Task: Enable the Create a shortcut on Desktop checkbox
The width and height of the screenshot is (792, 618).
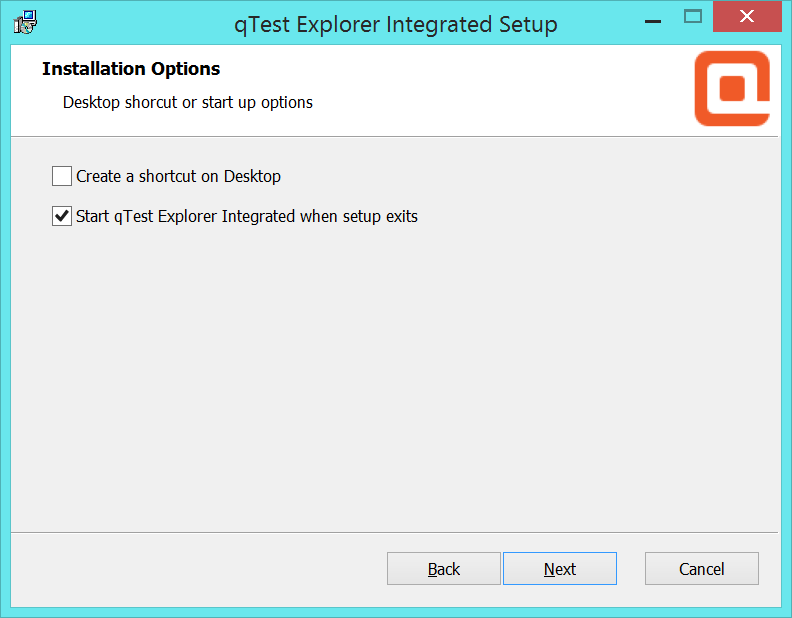Action: 62,177
